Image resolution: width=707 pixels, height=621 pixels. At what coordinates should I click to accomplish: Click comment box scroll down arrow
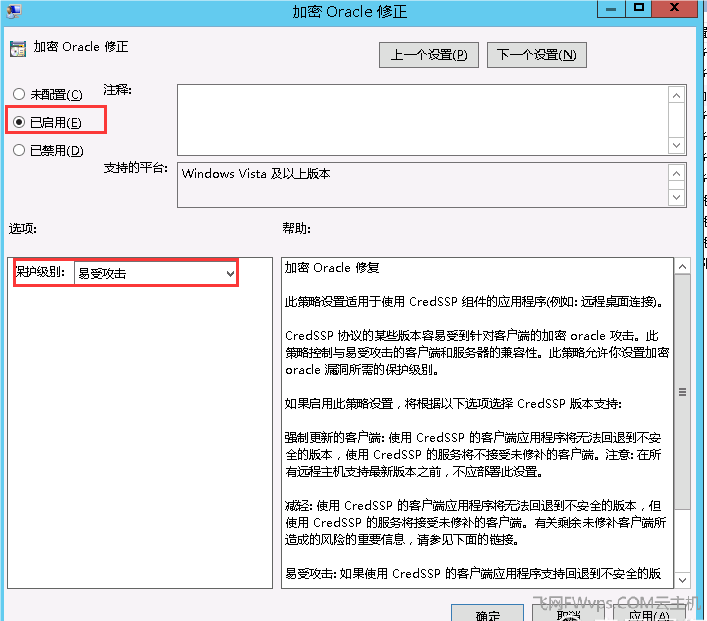point(676,145)
